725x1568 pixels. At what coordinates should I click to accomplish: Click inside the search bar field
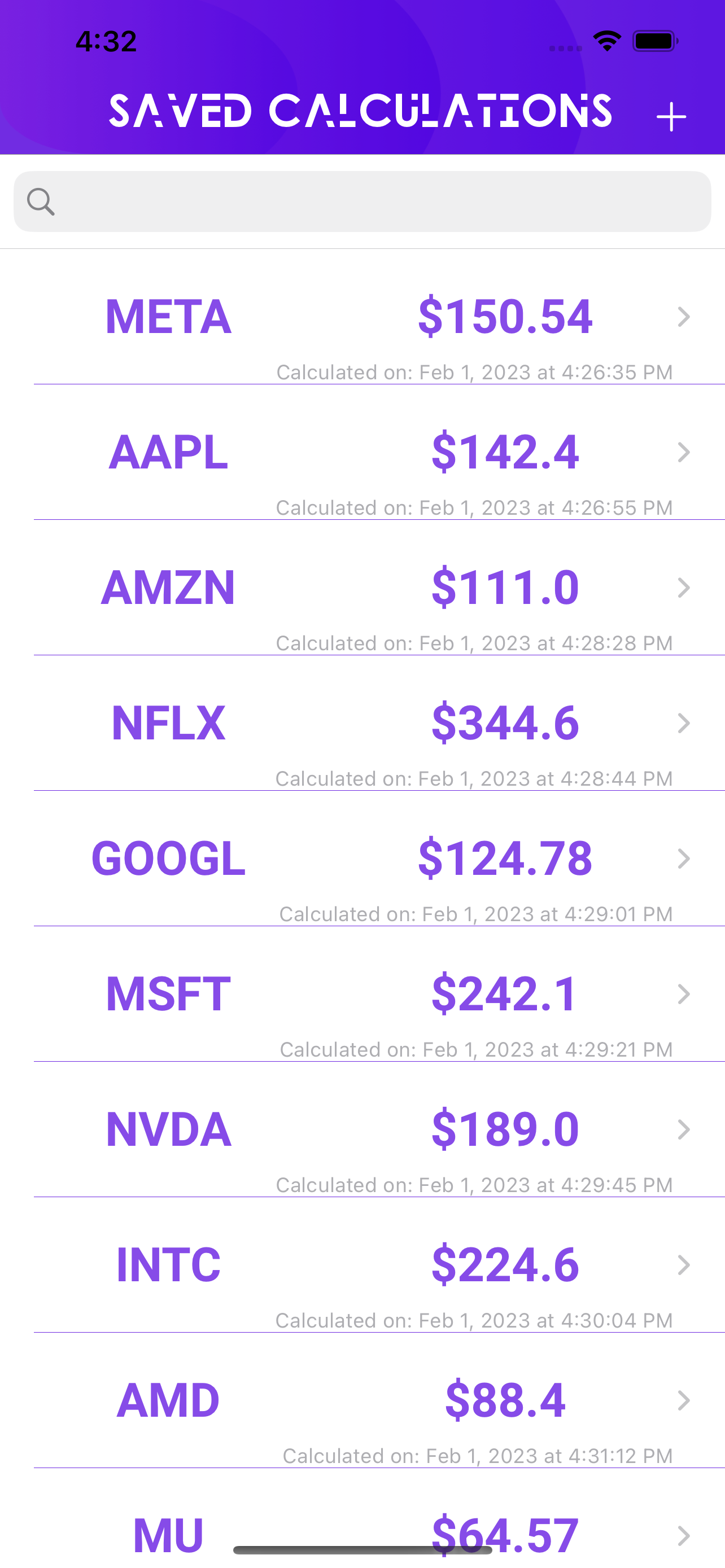[x=377, y=202]
